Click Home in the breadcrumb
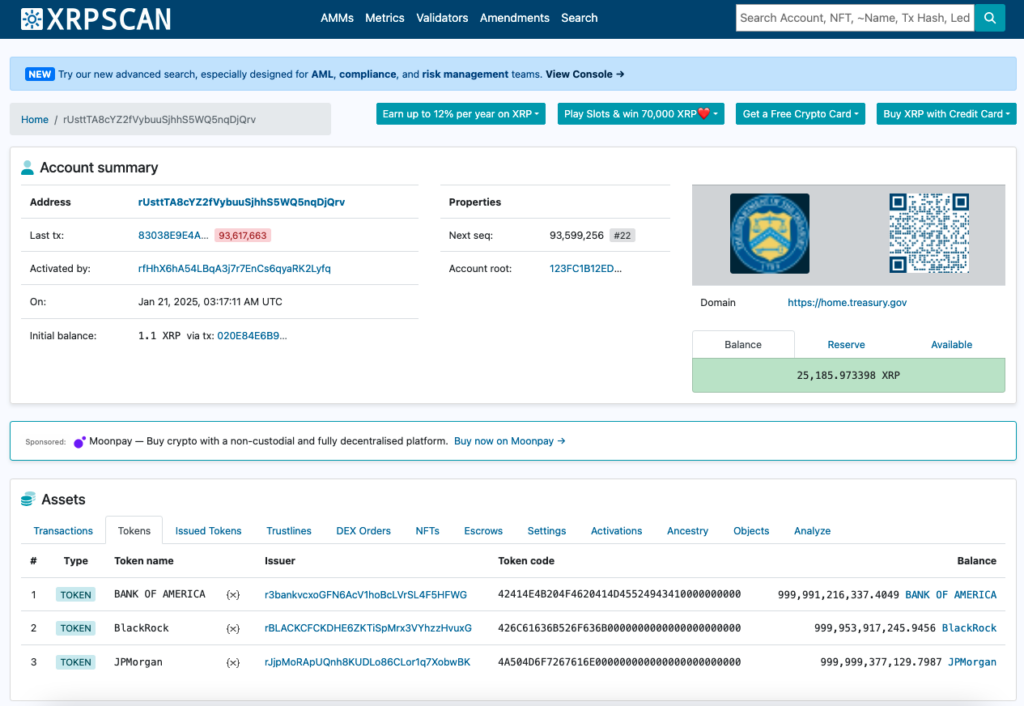 point(35,120)
